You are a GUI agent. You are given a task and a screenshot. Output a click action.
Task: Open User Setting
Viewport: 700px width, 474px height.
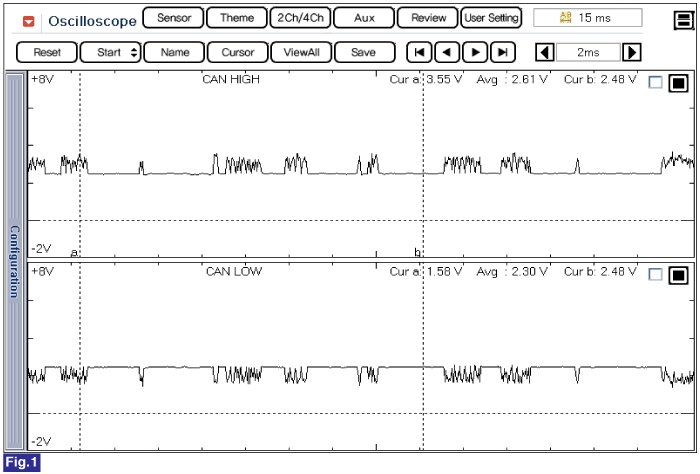pyautogui.click(x=491, y=18)
